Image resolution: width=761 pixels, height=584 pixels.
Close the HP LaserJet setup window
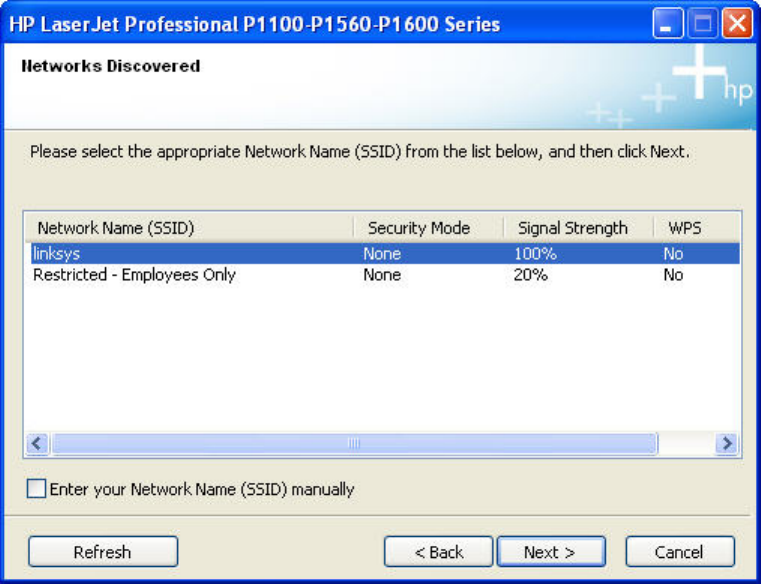[737, 23]
